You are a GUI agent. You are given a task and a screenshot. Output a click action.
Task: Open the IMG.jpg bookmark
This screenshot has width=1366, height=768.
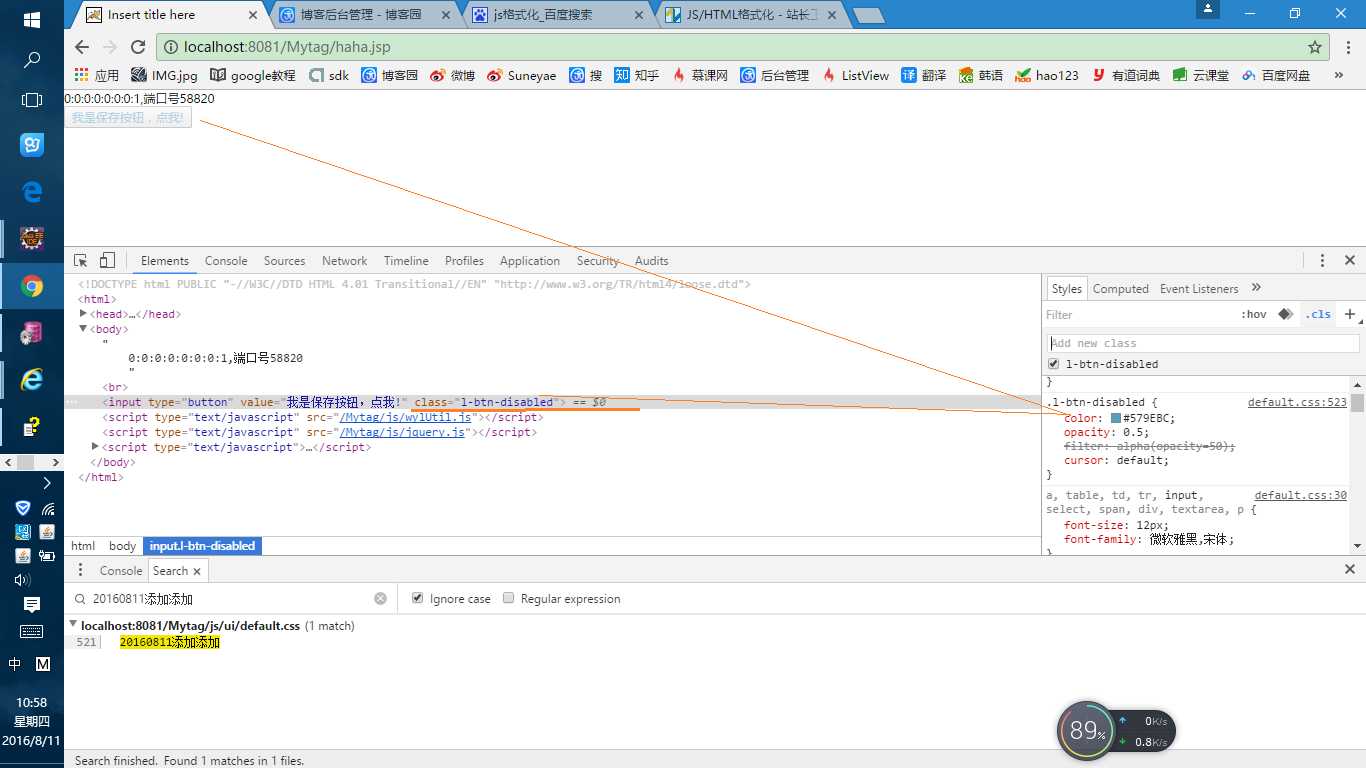point(164,75)
